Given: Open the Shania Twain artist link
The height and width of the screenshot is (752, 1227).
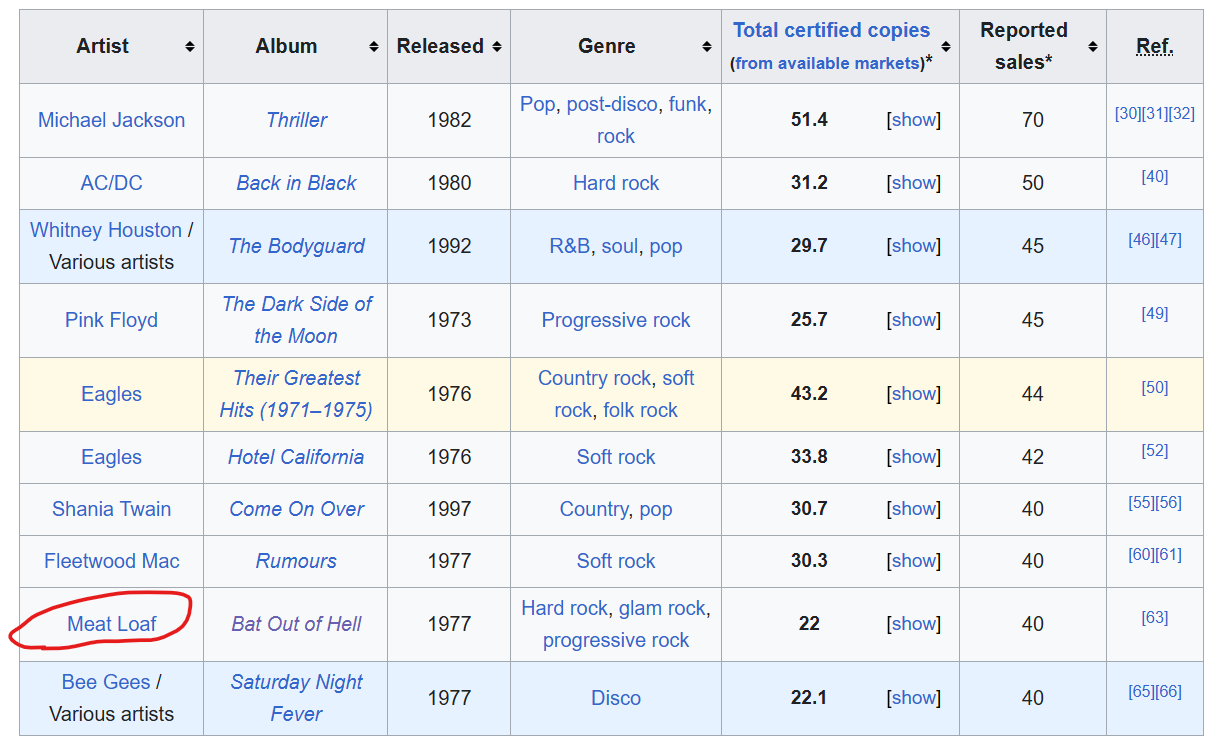Looking at the screenshot, I should coord(112,509).
